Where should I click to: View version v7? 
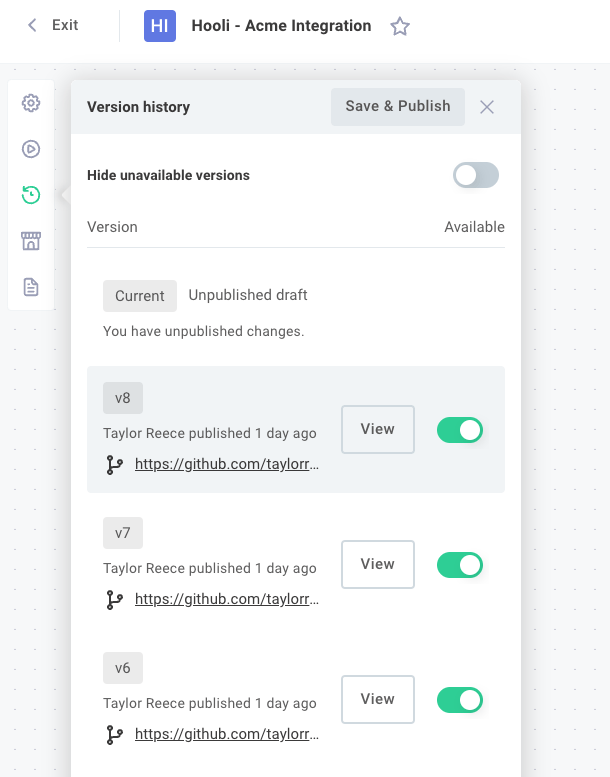[378, 564]
